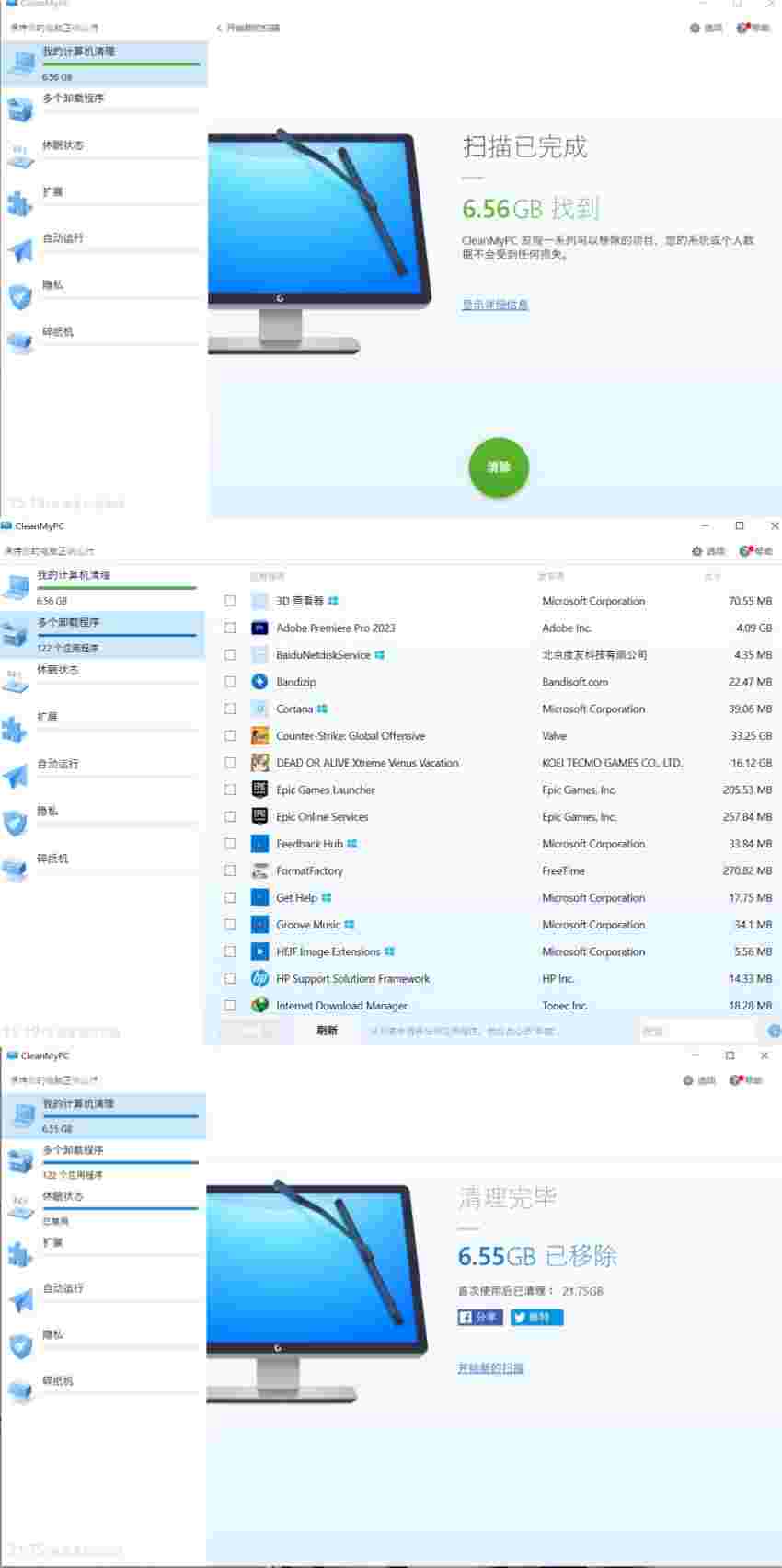The image size is (782, 1568).
Task: Click the size column header in the application list
Action: [713, 576]
